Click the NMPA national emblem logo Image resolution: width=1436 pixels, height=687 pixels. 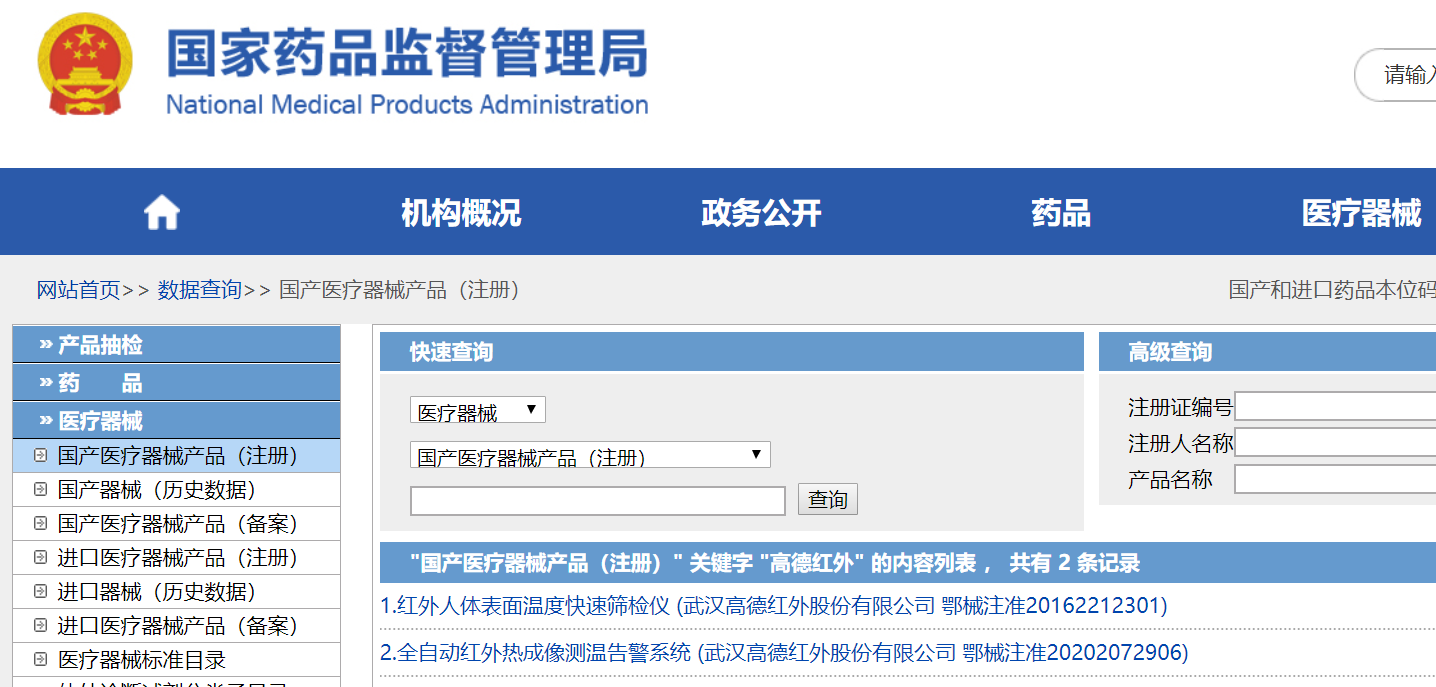tap(85, 62)
